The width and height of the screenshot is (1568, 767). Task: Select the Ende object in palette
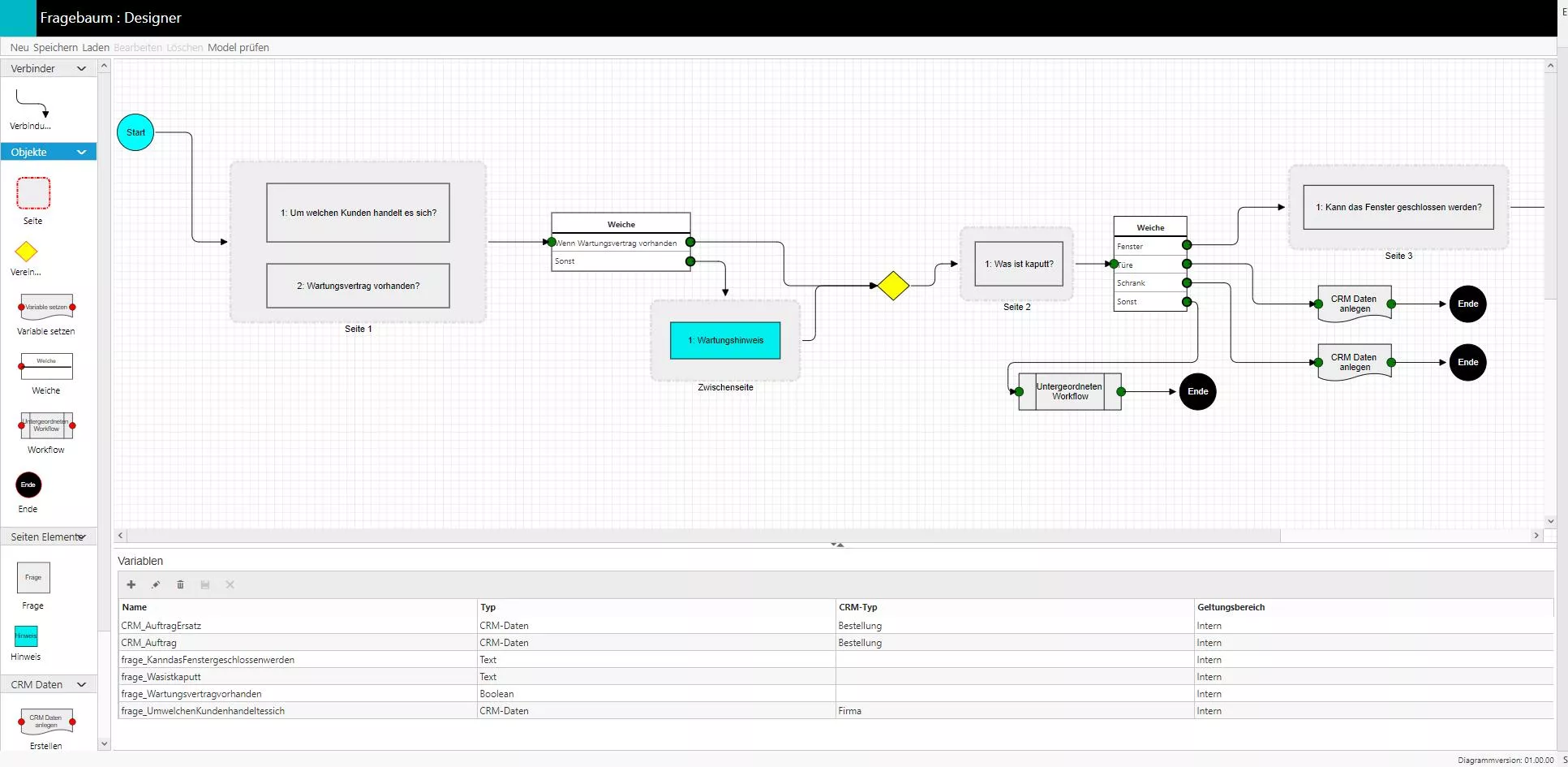(28, 485)
